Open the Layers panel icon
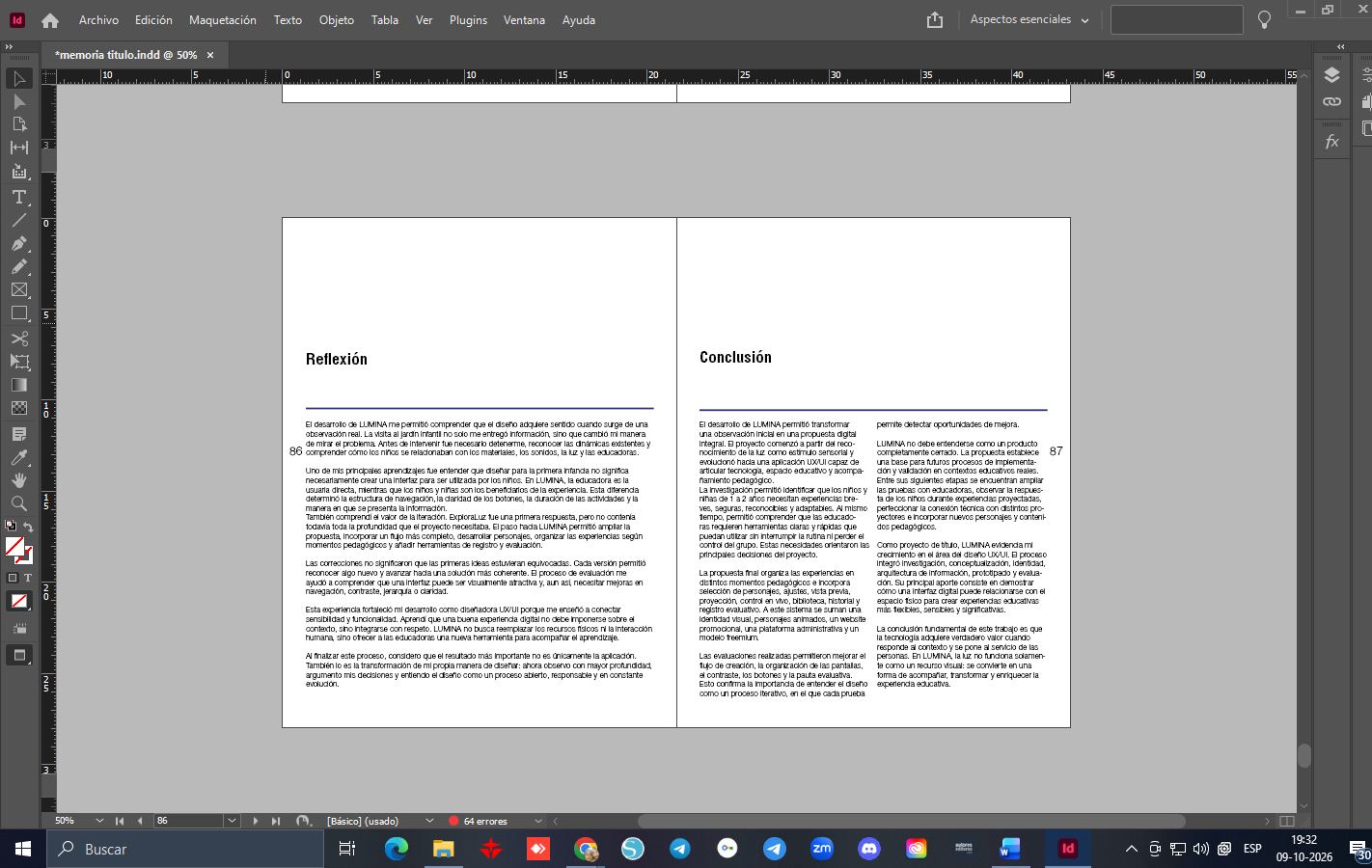Screen dimensions: 1372x868 click(1332, 76)
